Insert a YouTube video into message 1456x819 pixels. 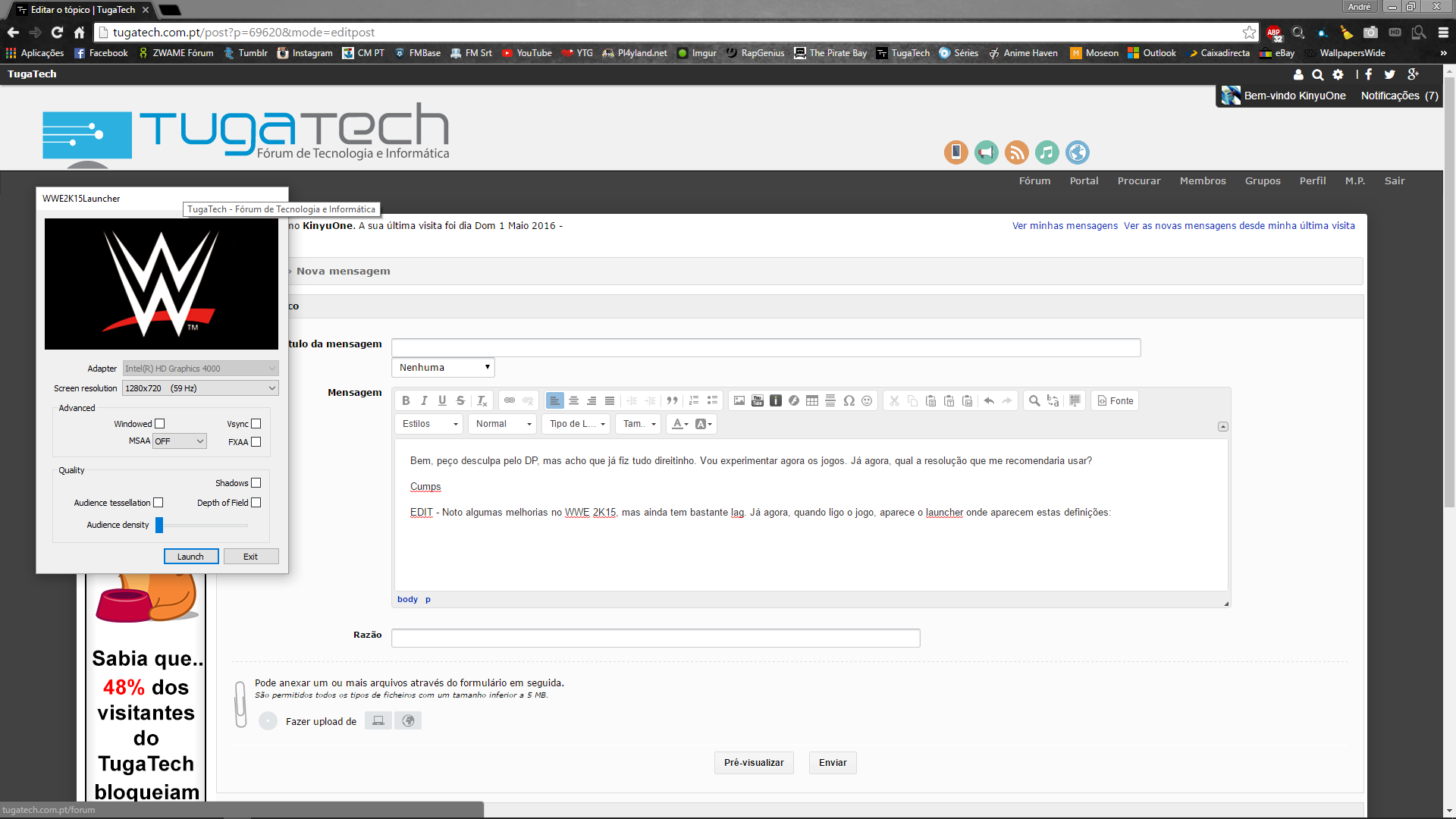click(758, 400)
